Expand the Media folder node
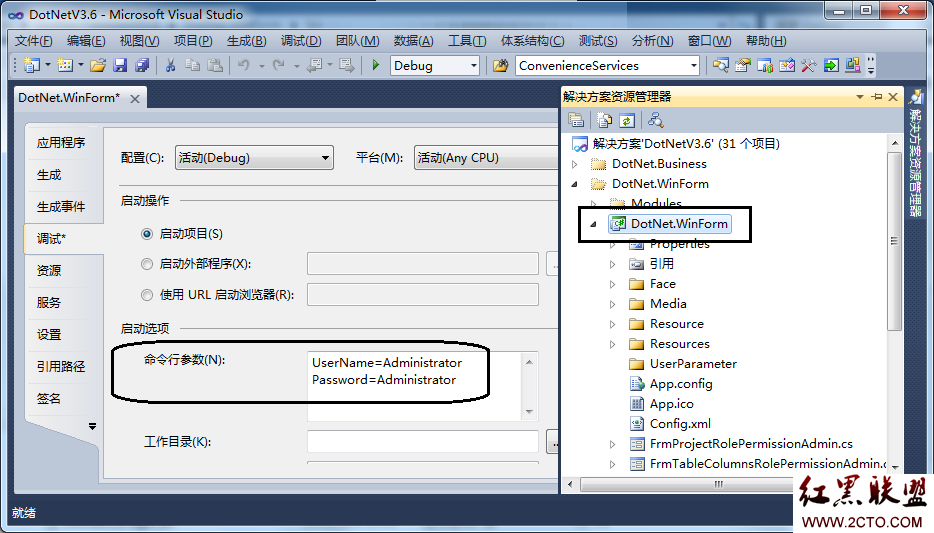The width and height of the screenshot is (934, 533). coord(612,304)
